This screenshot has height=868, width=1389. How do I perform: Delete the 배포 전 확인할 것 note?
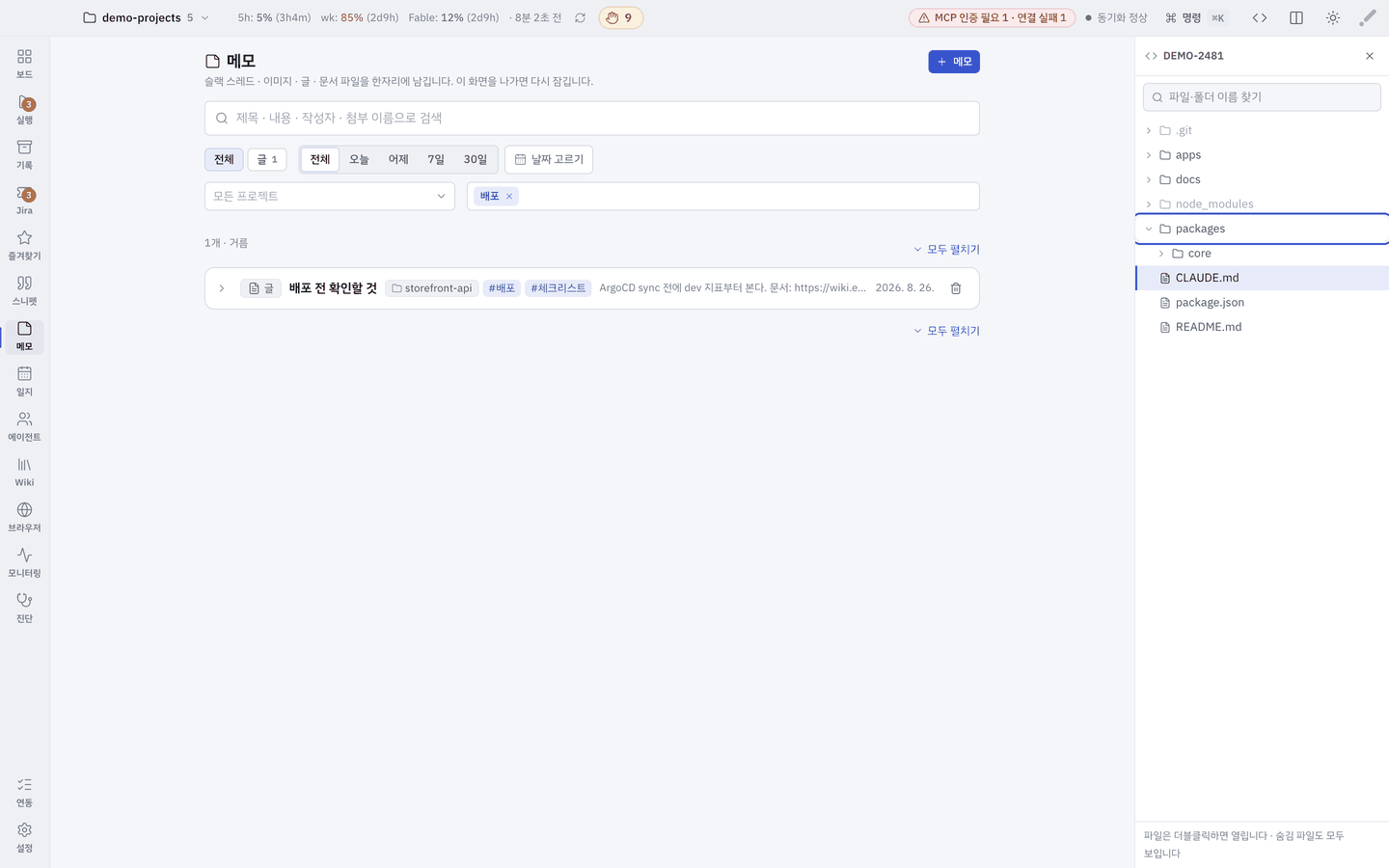pyautogui.click(x=956, y=288)
